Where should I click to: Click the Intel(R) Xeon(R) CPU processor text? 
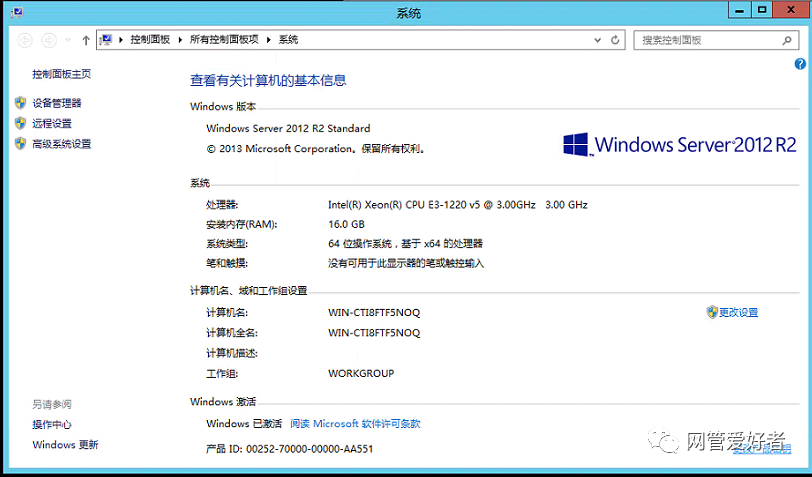coord(458,205)
